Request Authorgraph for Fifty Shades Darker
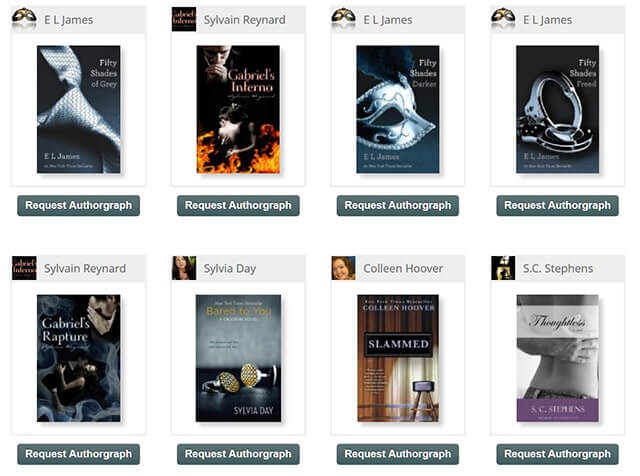Image resolution: width=640 pixels, height=476 pixels. [x=398, y=205]
